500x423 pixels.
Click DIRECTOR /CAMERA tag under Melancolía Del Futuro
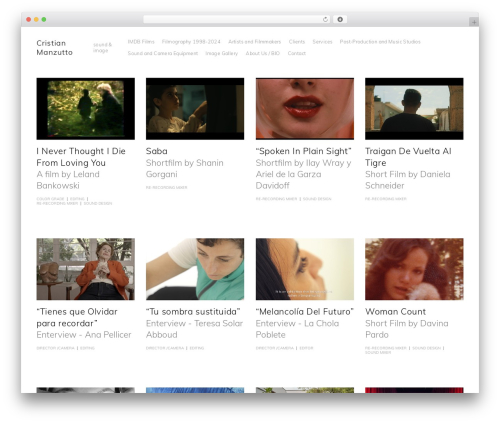(x=275, y=348)
